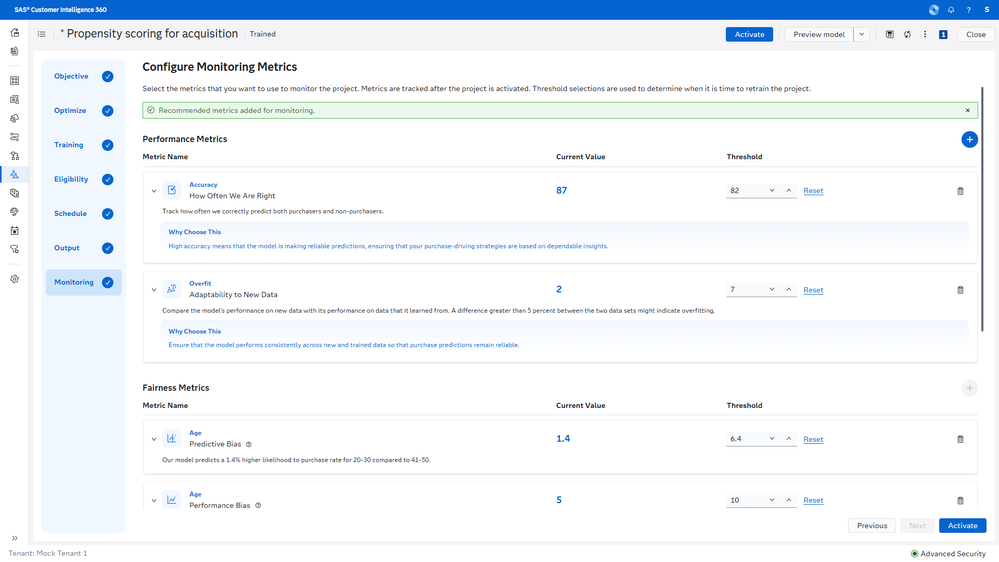Screen dimensions: 999x562
Task: Open the blue badge showing 1
Action: tap(943, 34)
